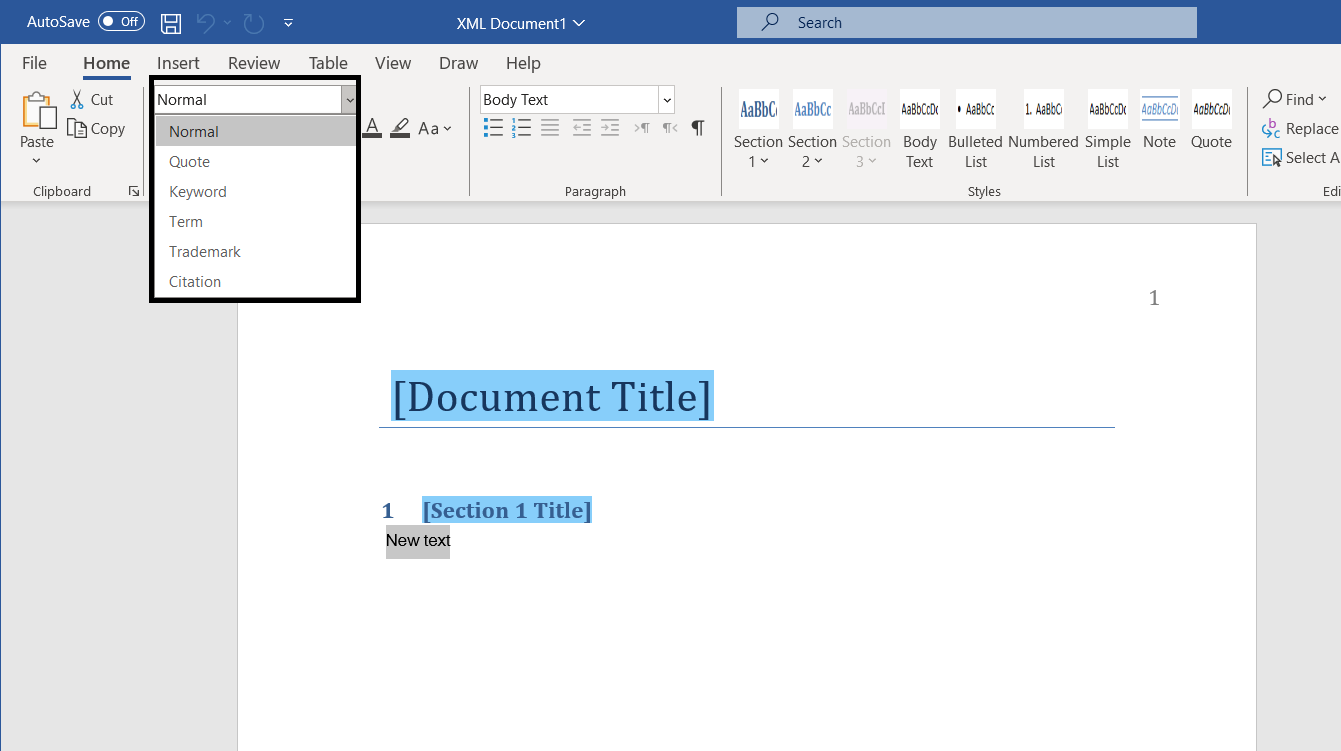Open the Change case Aa dropdown
The height and width of the screenshot is (751, 1341).
click(432, 128)
